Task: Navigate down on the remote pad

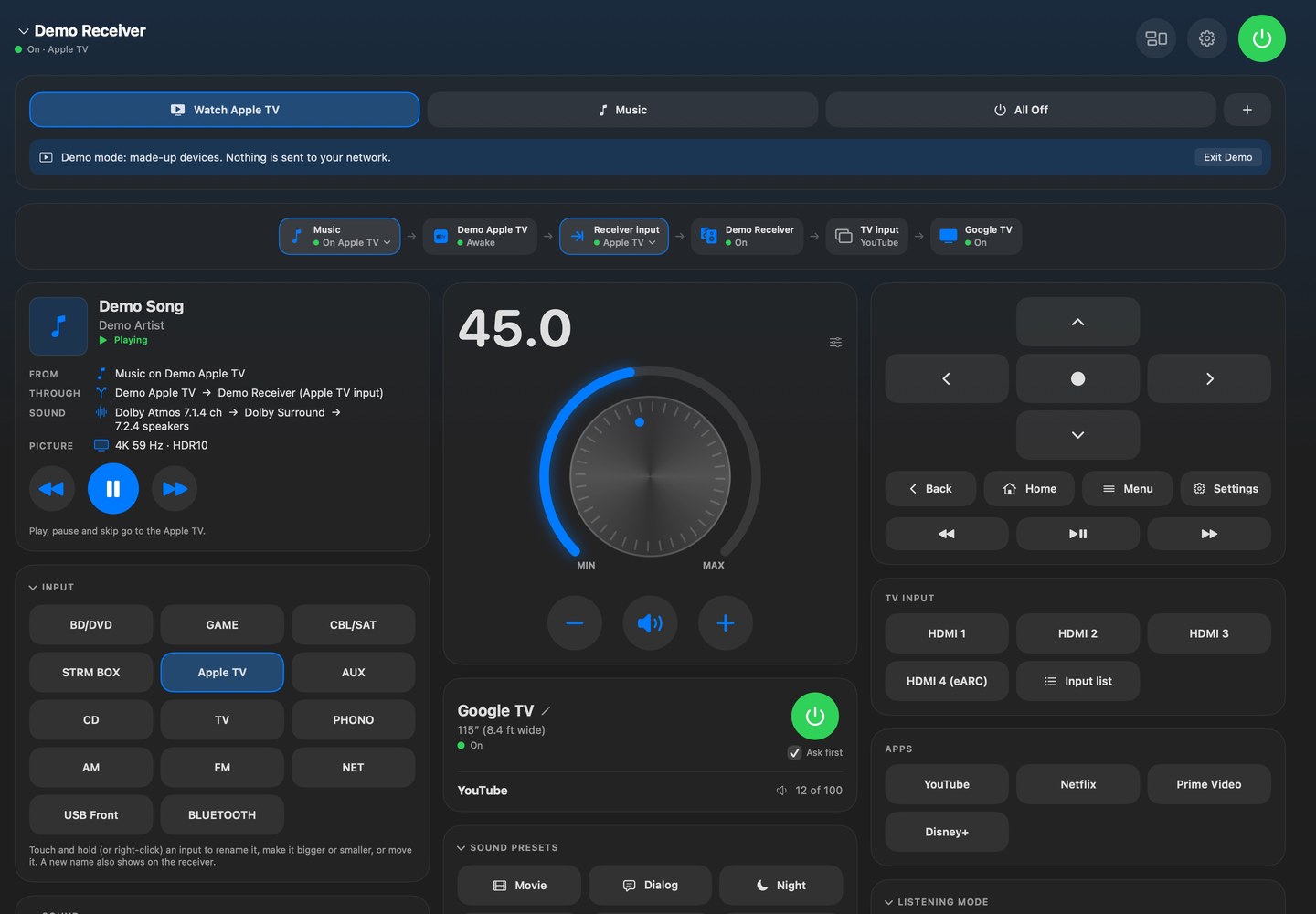Action: pos(1077,435)
